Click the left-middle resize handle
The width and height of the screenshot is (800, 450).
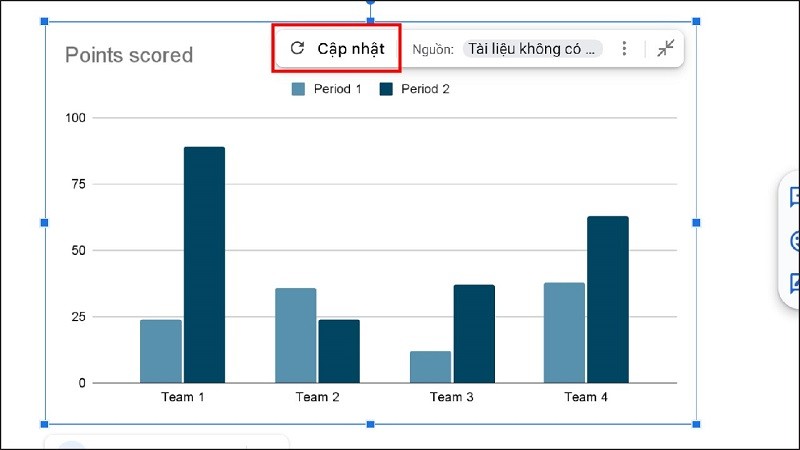(44, 222)
